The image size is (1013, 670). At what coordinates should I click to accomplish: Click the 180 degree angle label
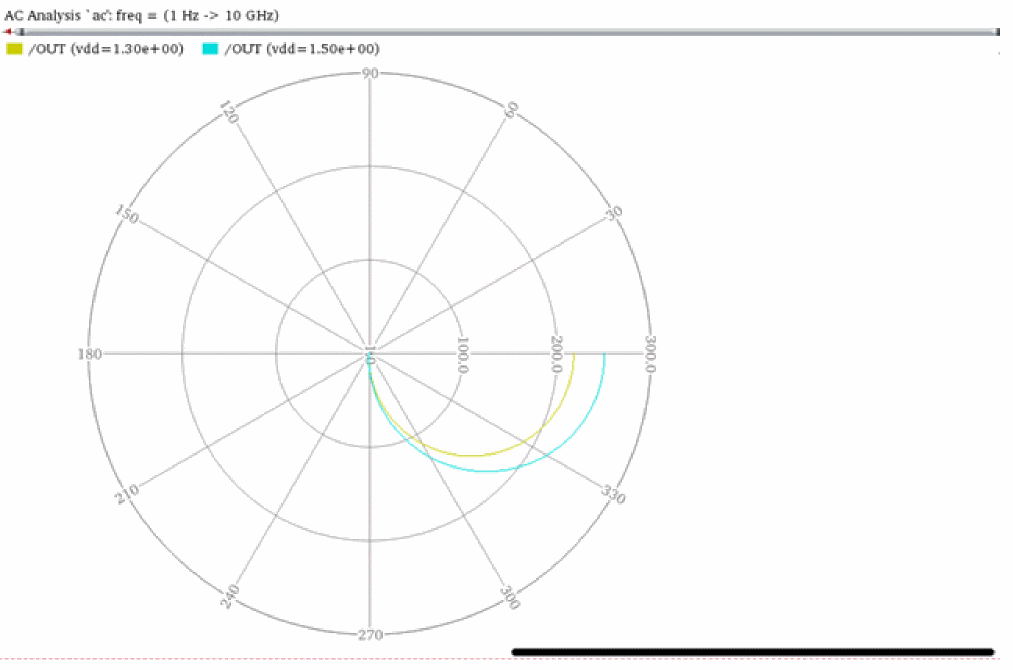(90, 353)
